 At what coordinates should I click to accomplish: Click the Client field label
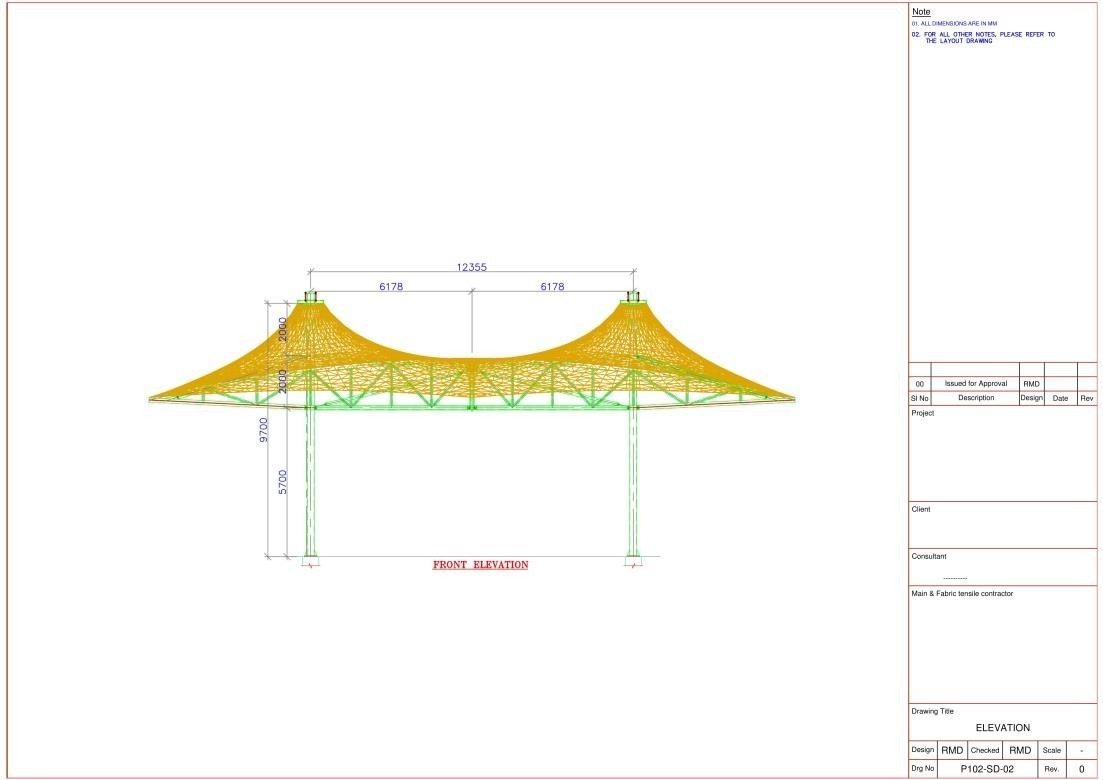[921, 509]
